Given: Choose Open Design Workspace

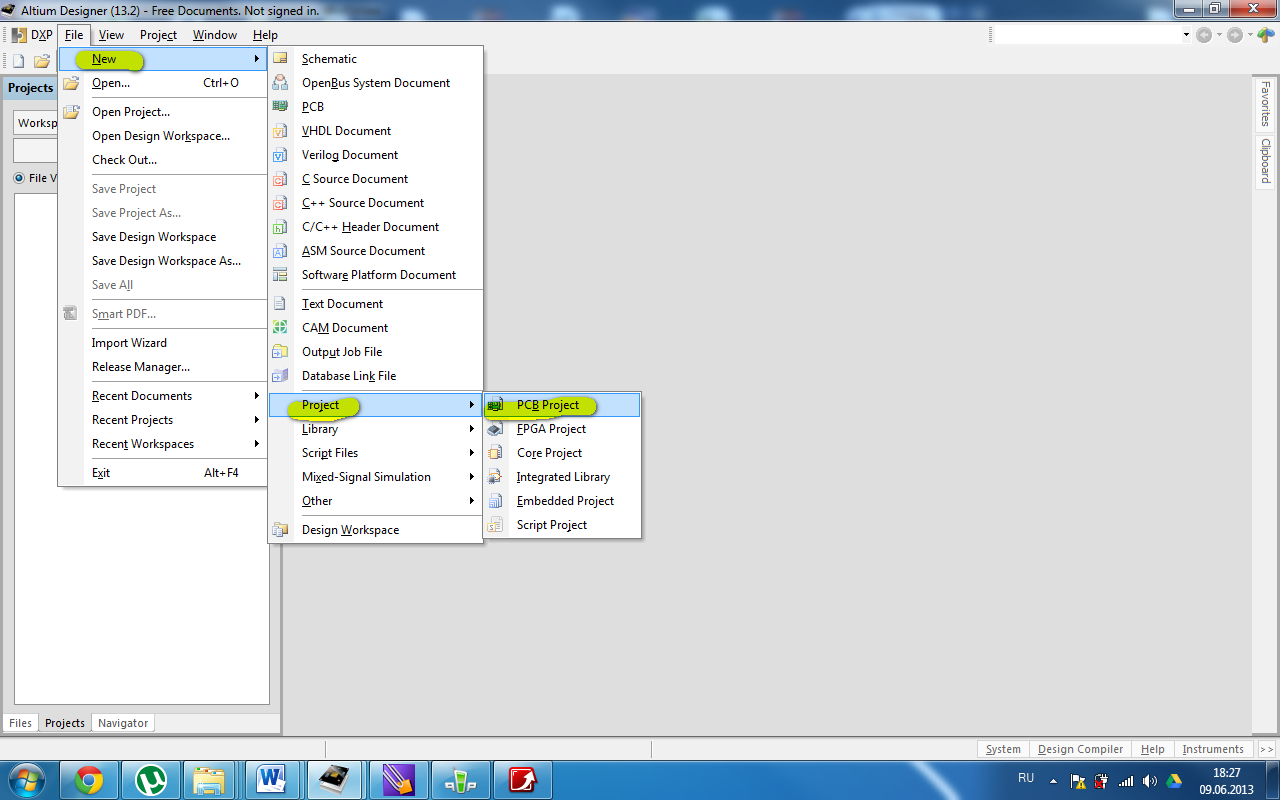Looking at the screenshot, I should (x=162, y=136).
